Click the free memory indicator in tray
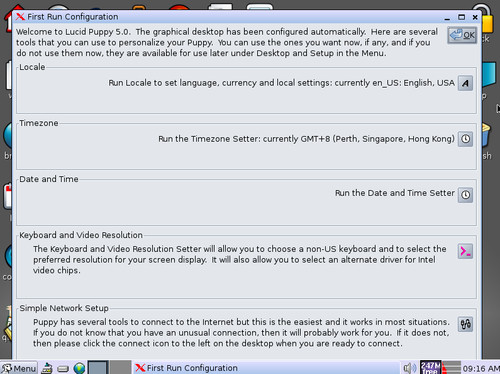The width and height of the screenshot is (500, 374). click(430, 367)
